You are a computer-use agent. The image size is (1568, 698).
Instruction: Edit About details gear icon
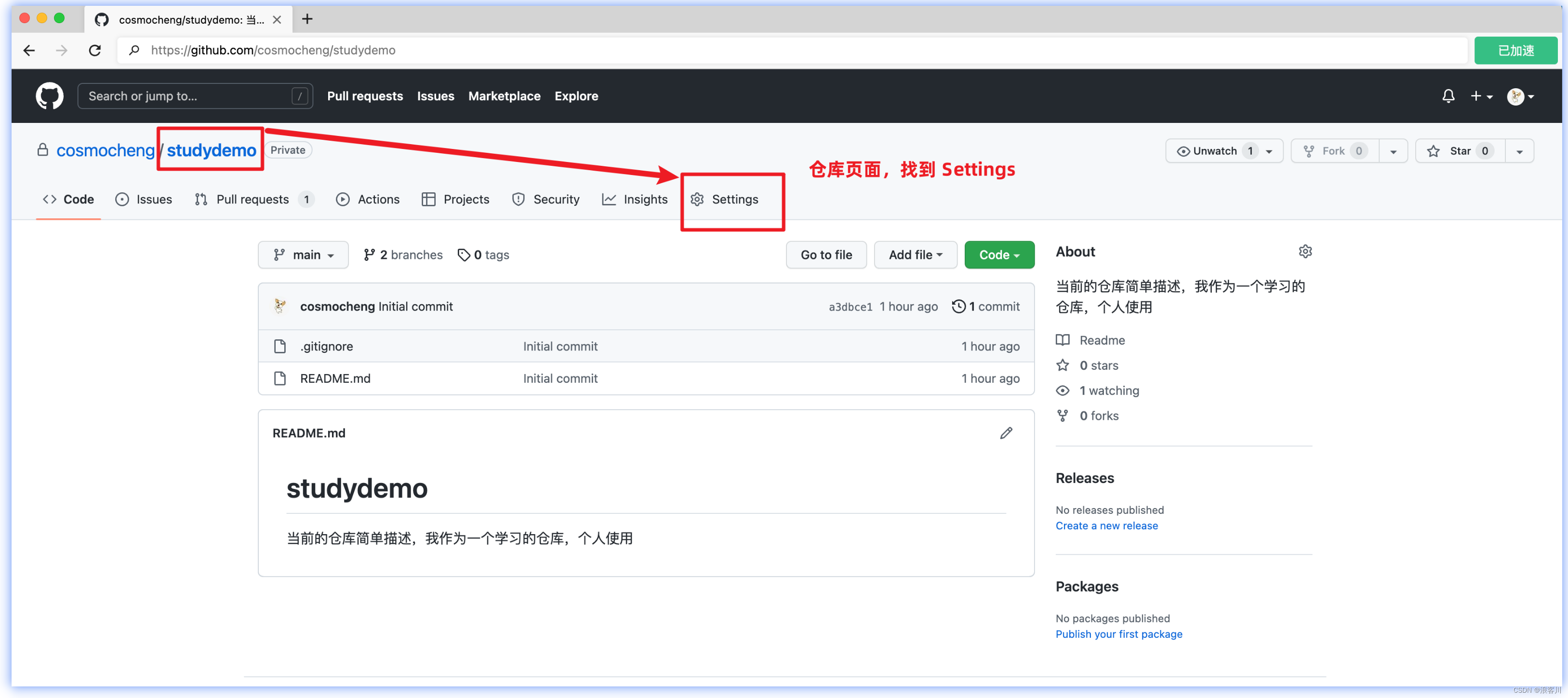click(1304, 252)
